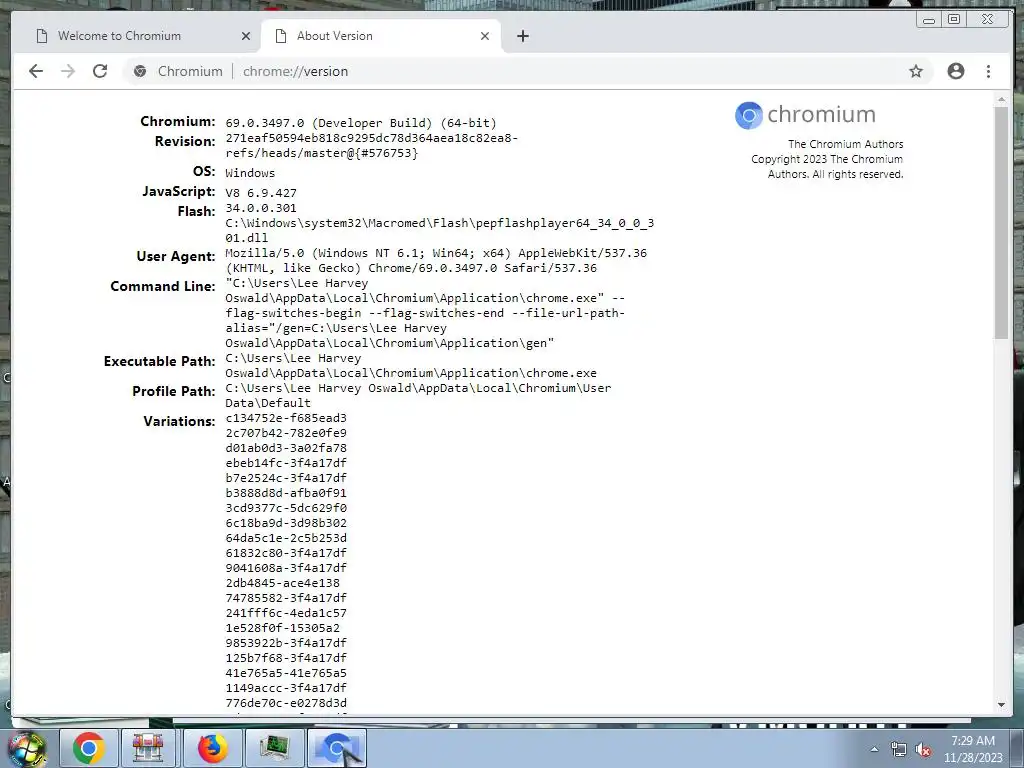The width and height of the screenshot is (1024, 768).
Task: Click variation 41e765a5-41e765a5
Action: tap(286, 673)
